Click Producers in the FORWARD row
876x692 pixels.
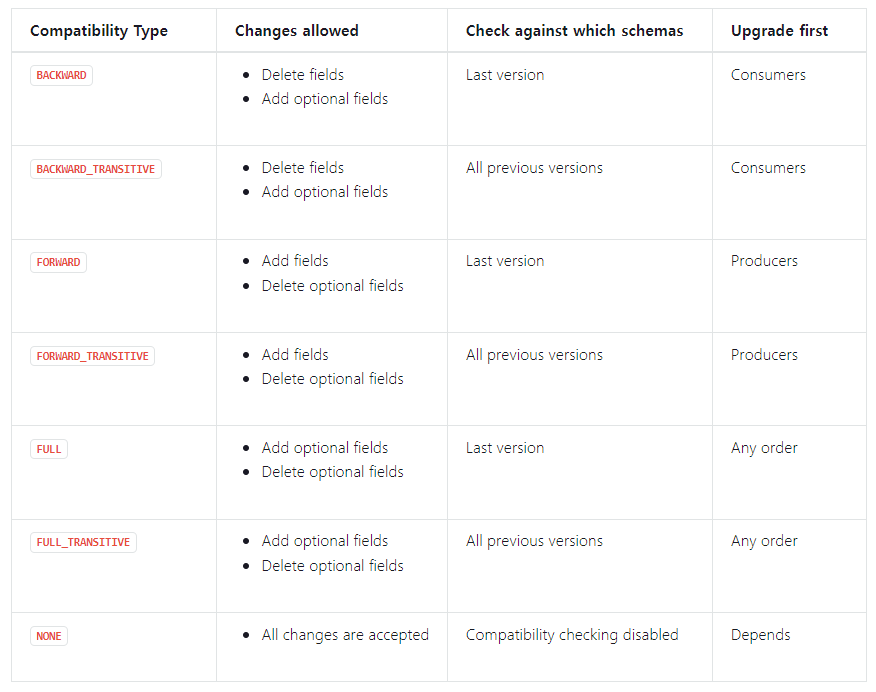click(x=764, y=261)
